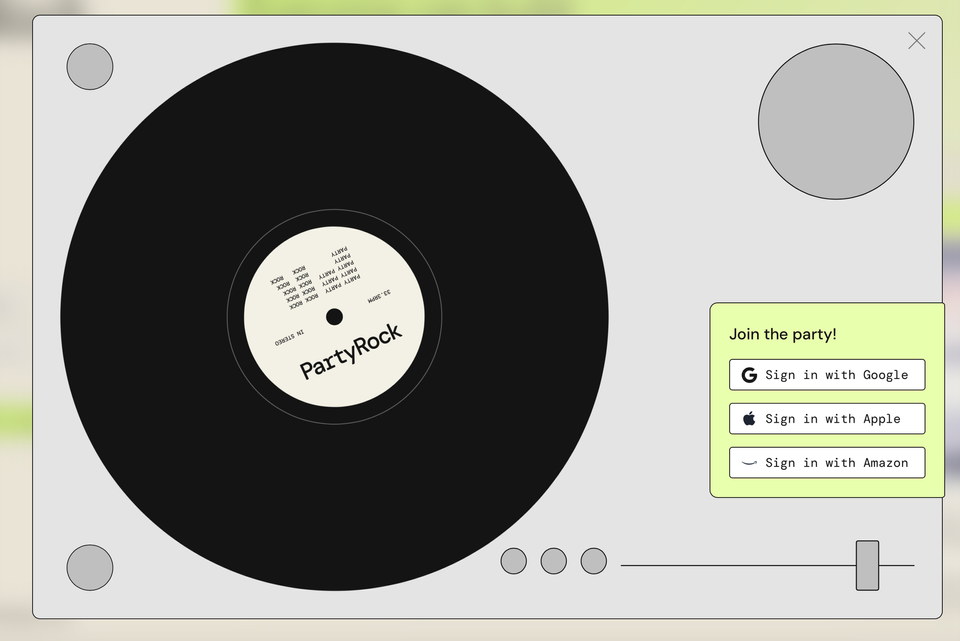Click the Apple logo icon
Image resolution: width=960 pixels, height=641 pixels.
749,419
